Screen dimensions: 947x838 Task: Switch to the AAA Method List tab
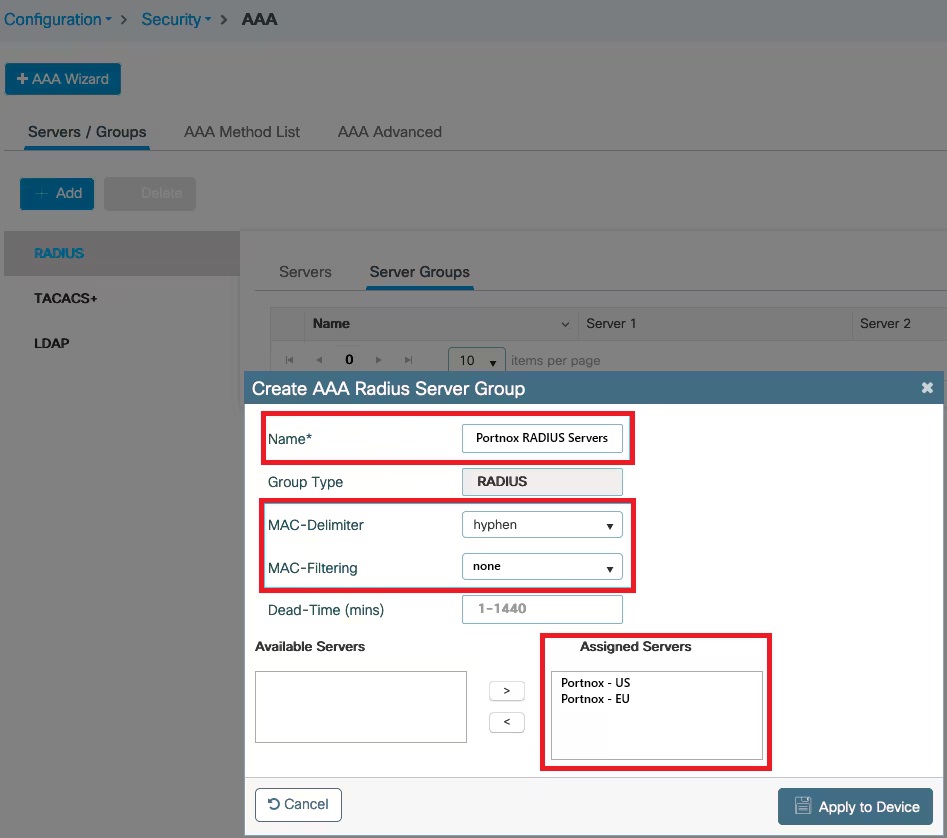click(241, 131)
